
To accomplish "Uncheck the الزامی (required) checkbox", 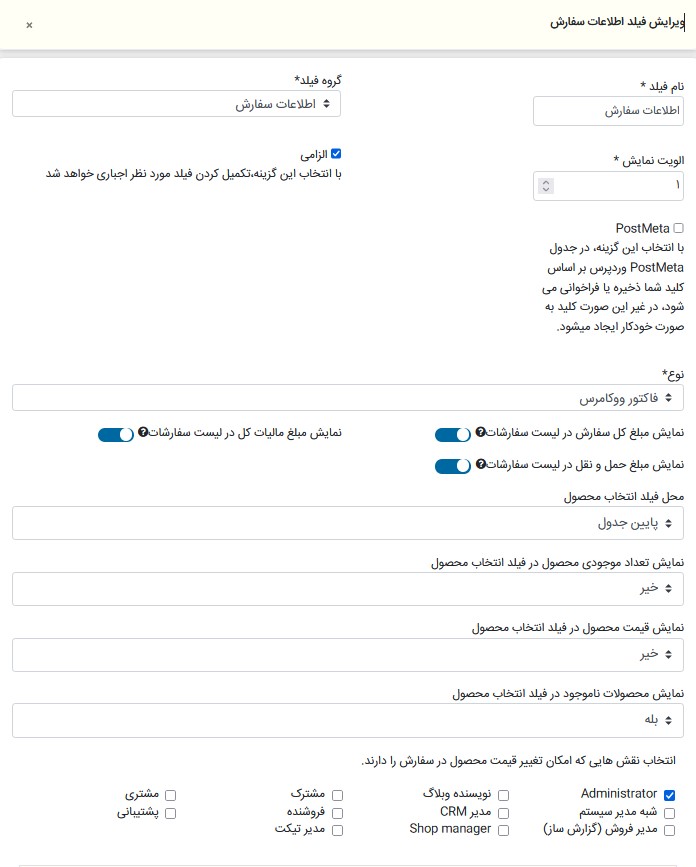I will coord(336,154).
